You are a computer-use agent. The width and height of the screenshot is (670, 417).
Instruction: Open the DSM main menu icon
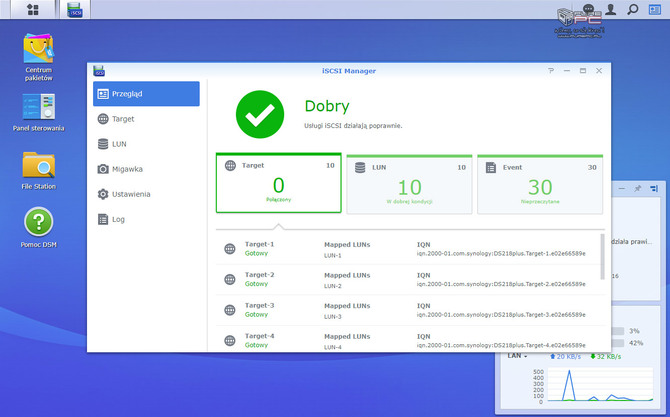click(x=33, y=9)
